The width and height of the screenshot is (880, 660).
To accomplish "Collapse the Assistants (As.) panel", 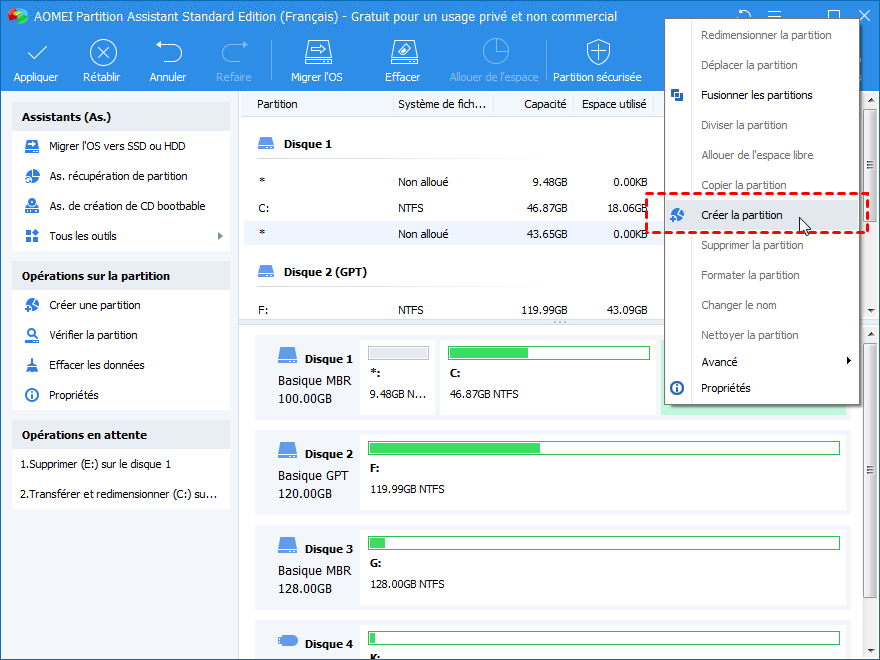I will [120, 118].
